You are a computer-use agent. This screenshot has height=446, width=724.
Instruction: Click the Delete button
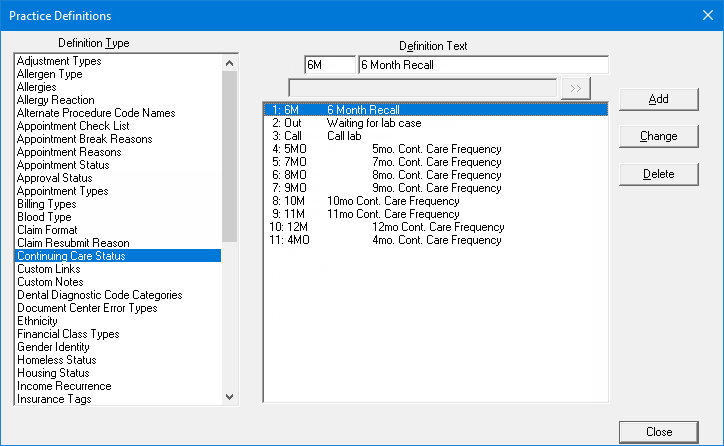pos(658,174)
